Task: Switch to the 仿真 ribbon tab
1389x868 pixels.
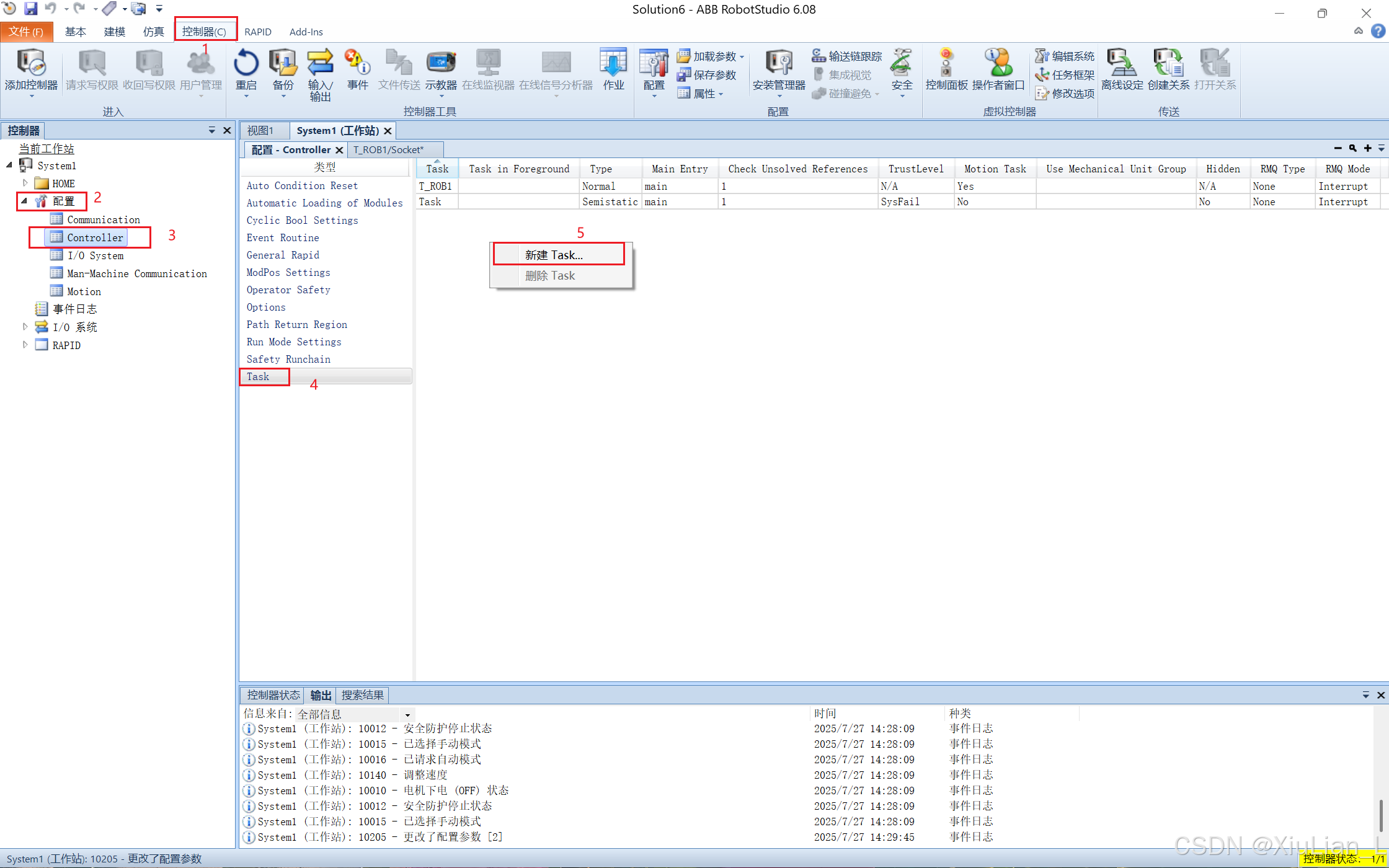Action: tap(153, 32)
